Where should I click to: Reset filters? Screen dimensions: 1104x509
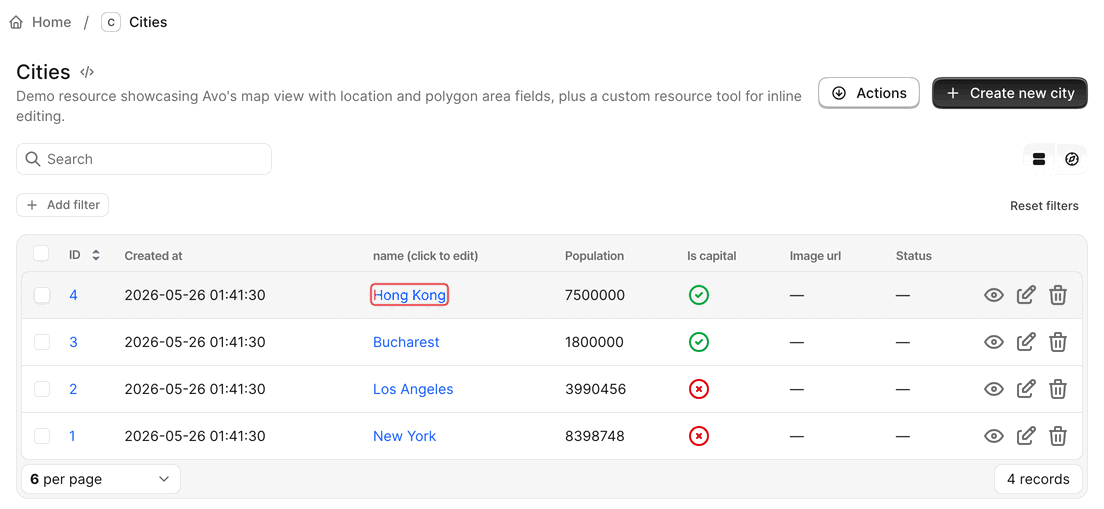(1044, 206)
